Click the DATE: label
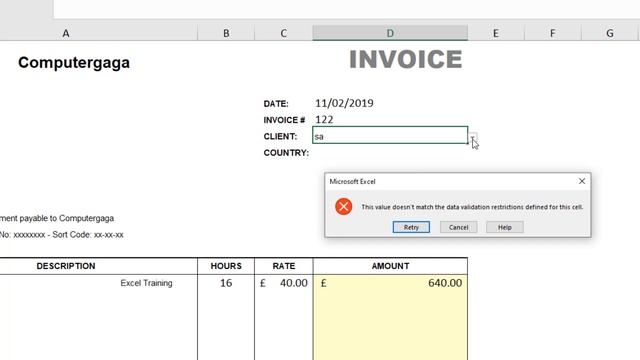This screenshot has width=640, height=360. tap(276, 104)
